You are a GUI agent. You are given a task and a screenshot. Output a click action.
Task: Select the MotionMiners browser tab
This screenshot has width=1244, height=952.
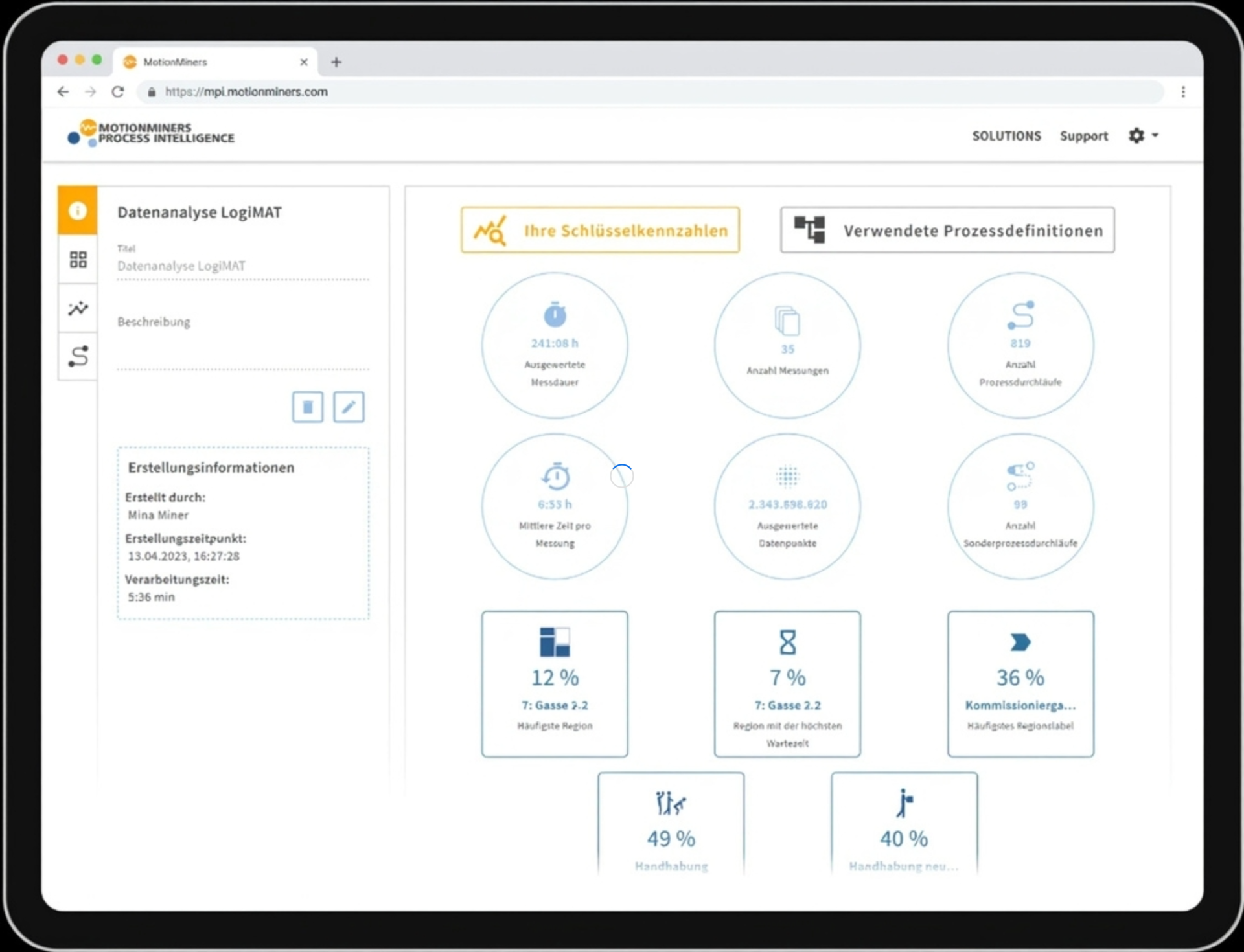214,62
